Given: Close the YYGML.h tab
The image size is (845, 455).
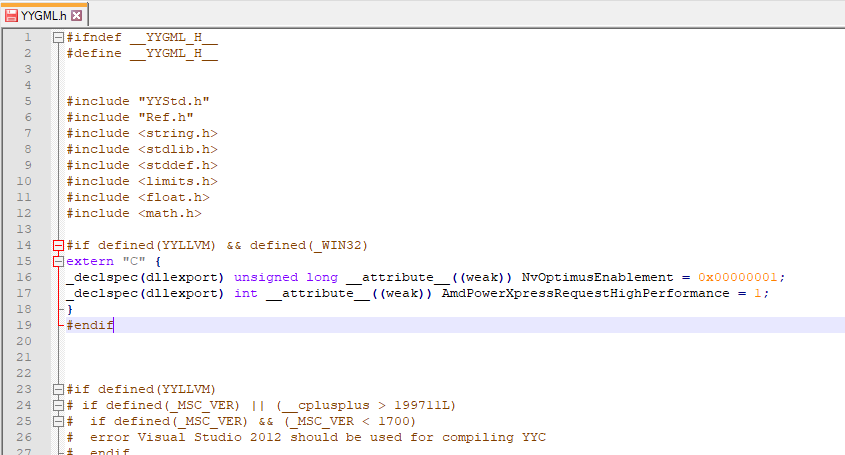Looking at the screenshot, I should click(76, 15).
